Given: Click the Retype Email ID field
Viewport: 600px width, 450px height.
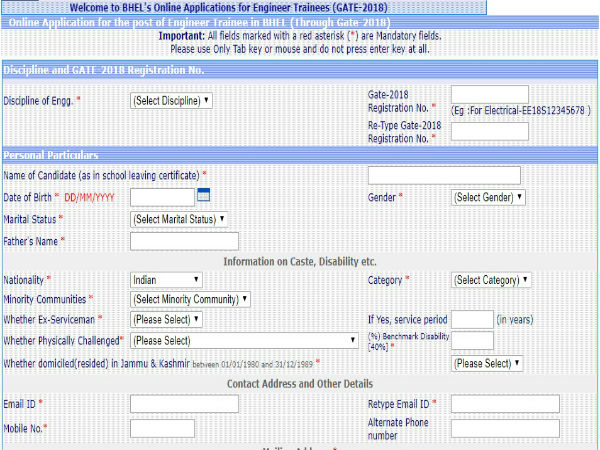Looking at the screenshot, I should coord(505,404).
